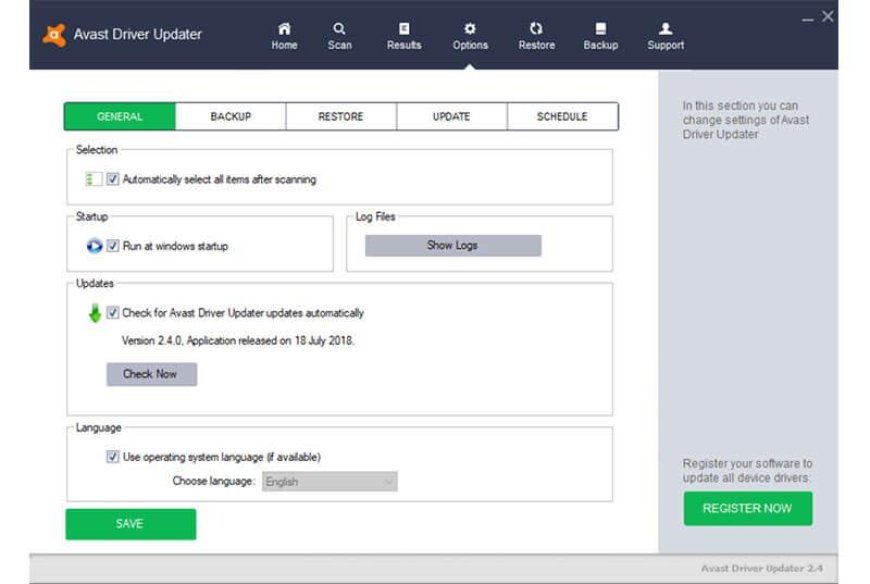Open the Choose language dropdown

[330, 481]
